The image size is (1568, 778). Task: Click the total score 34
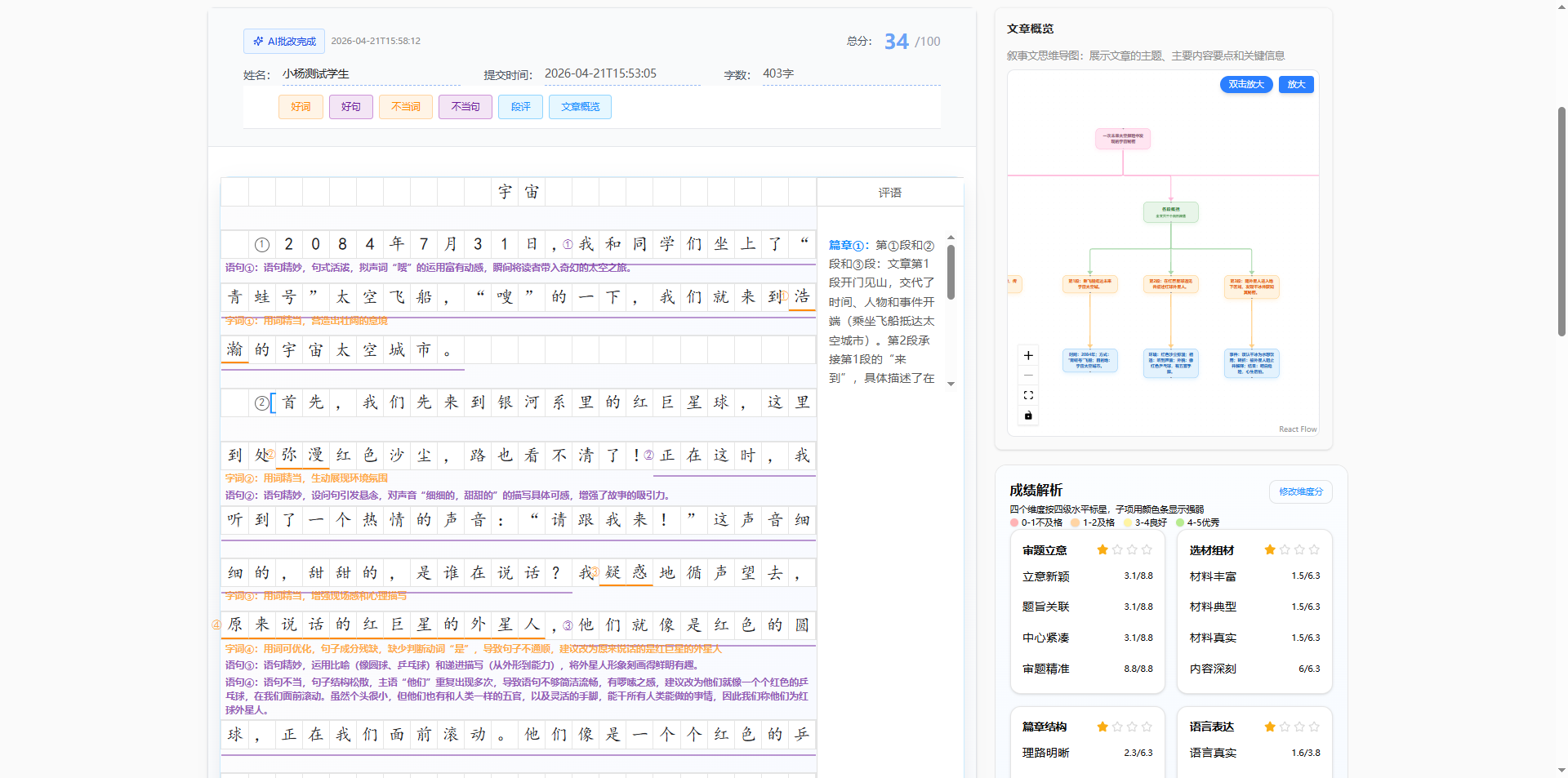coord(897,42)
